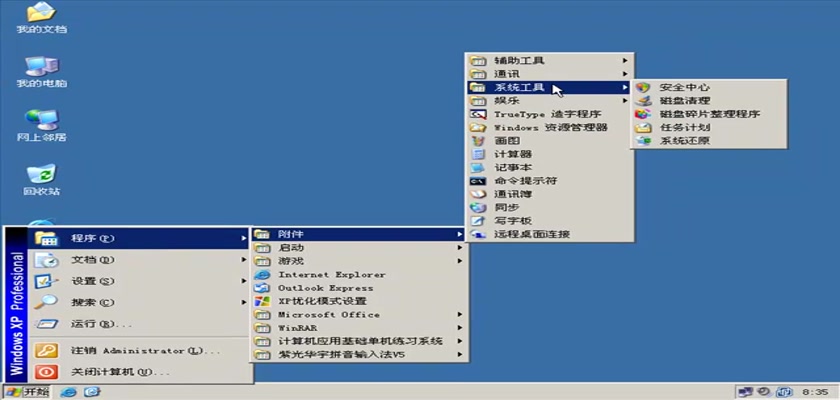Select 文档(D) in the Start menu

[x=139, y=260]
